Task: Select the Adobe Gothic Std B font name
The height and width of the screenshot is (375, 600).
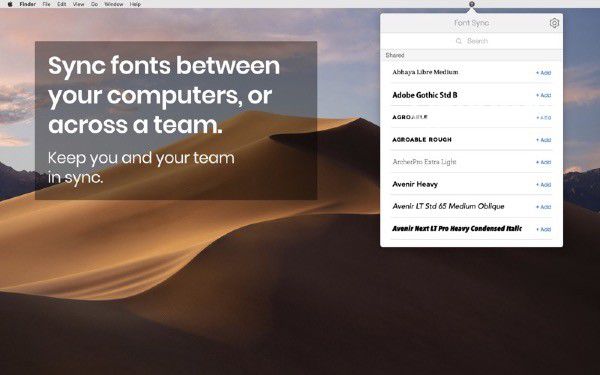Action: click(425, 95)
